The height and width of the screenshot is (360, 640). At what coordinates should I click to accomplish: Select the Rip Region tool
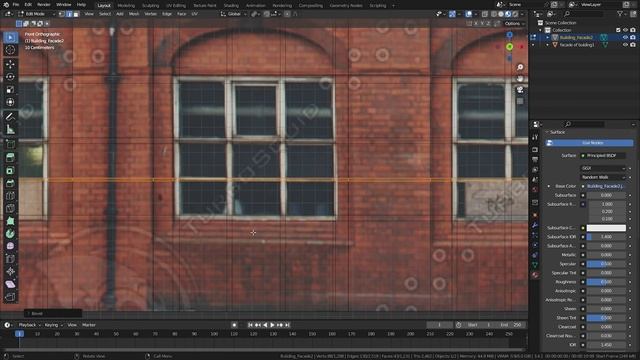[x=10, y=297]
